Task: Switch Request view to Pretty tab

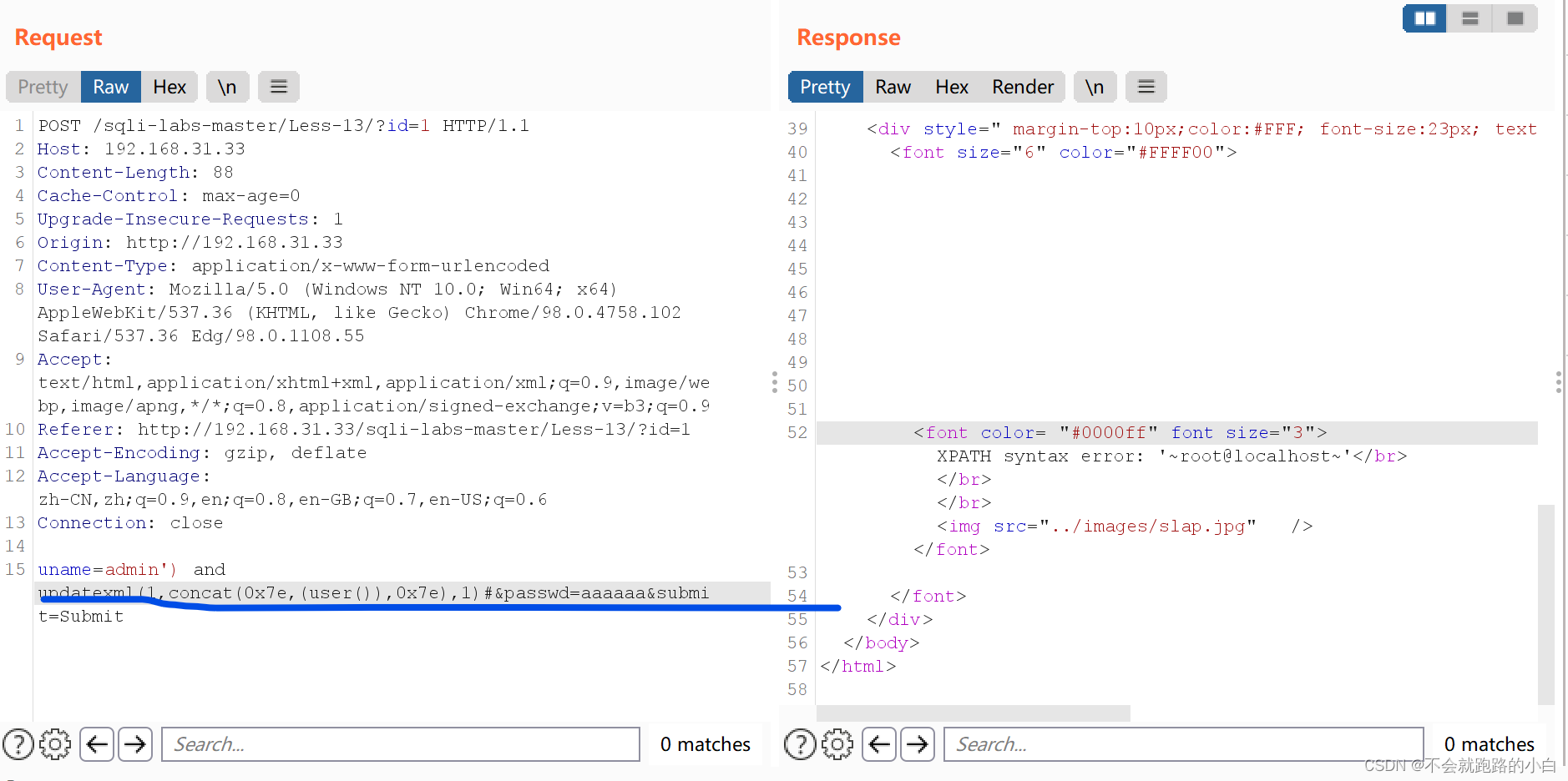Action: [43, 87]
